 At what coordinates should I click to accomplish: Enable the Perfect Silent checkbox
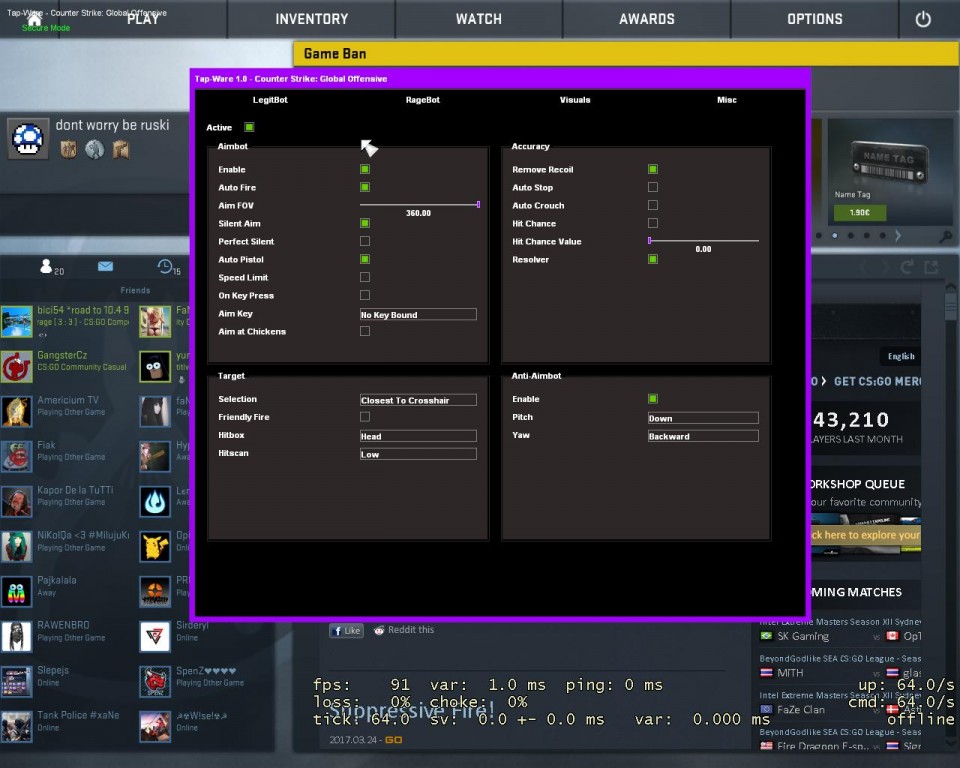point(365,241)
